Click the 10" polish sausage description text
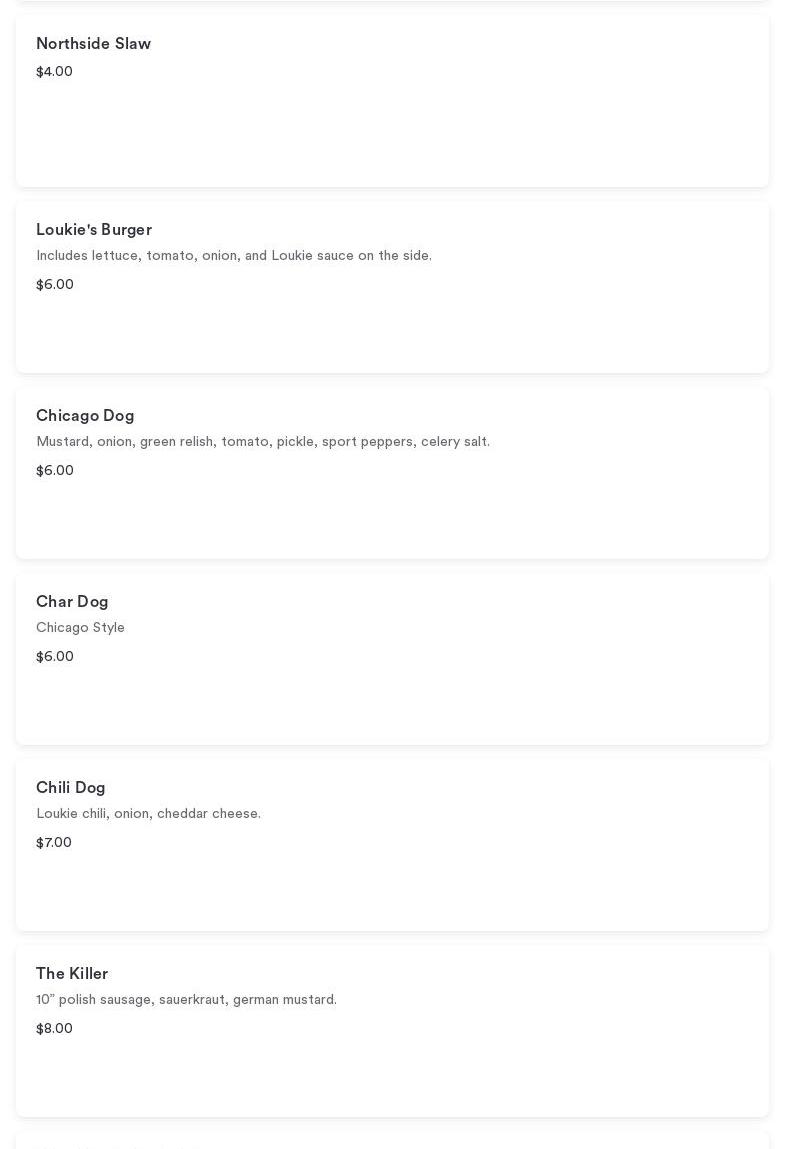The image size is (785, 1149). [186, 1000]
